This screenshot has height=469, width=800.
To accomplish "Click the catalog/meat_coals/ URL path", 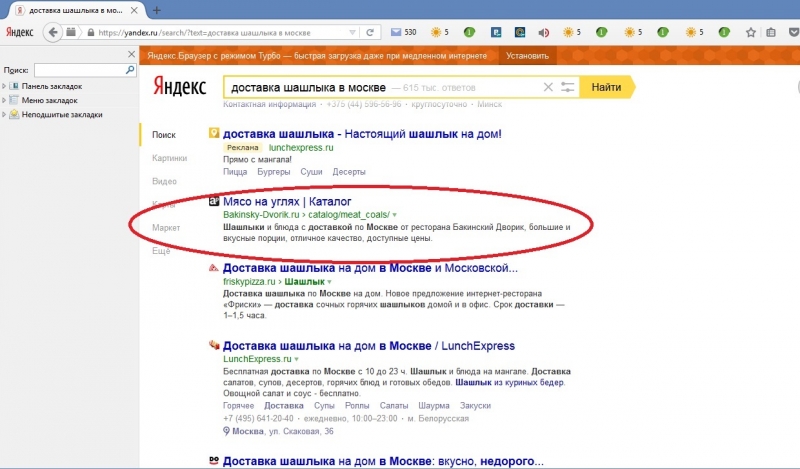I will pyautogui.click(x=349, y=215).
